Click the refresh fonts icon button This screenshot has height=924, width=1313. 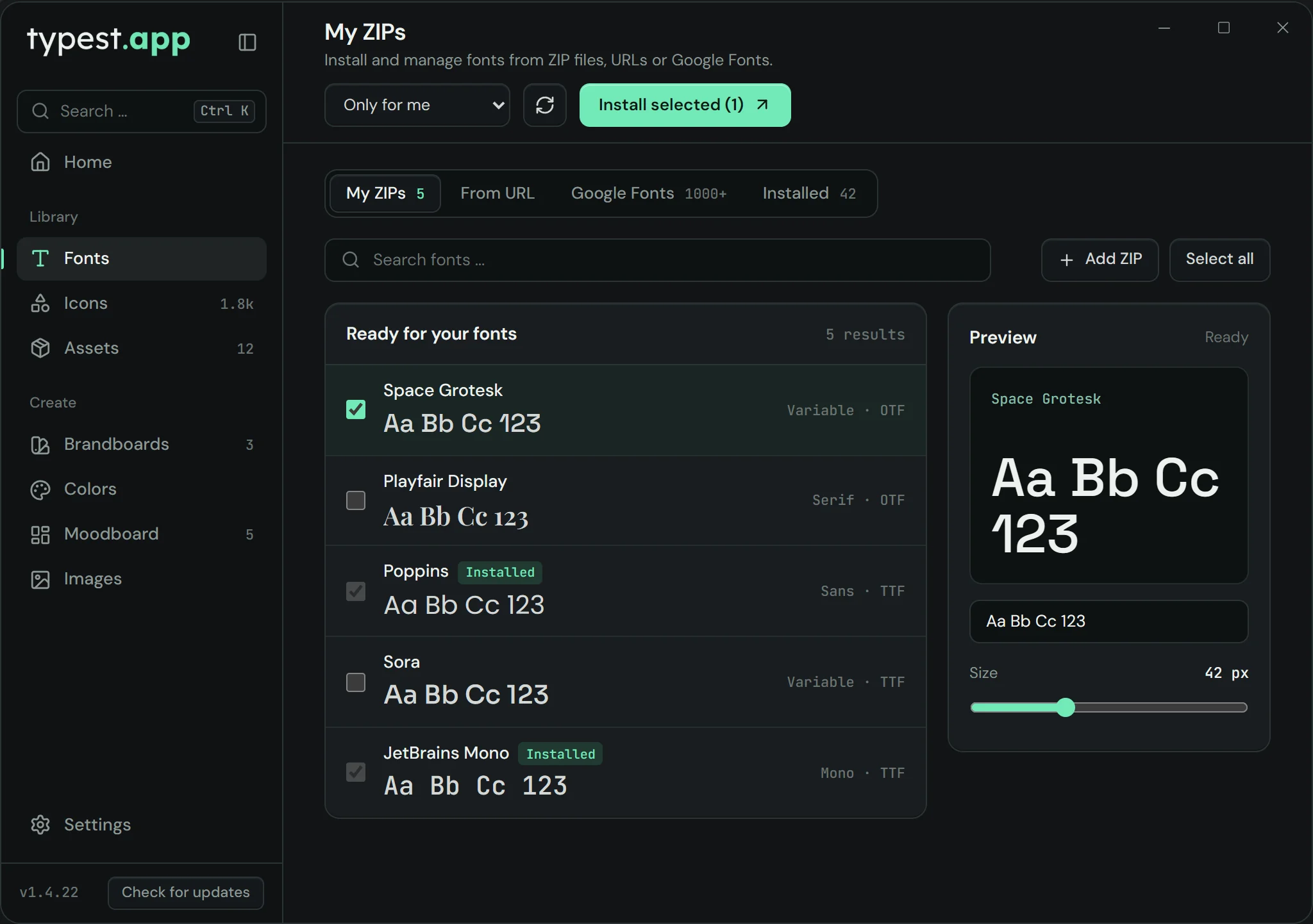pos(545,105)
